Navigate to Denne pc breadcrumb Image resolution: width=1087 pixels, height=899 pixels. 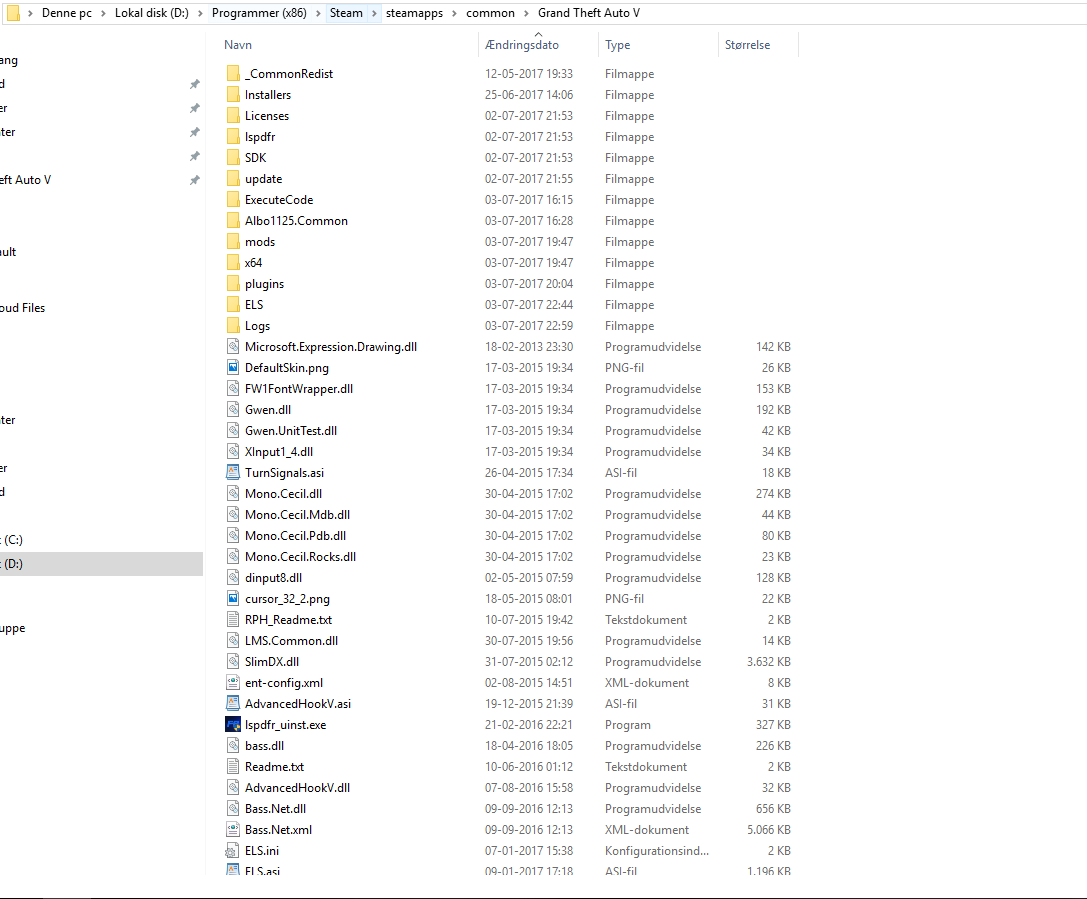(67, 13)
